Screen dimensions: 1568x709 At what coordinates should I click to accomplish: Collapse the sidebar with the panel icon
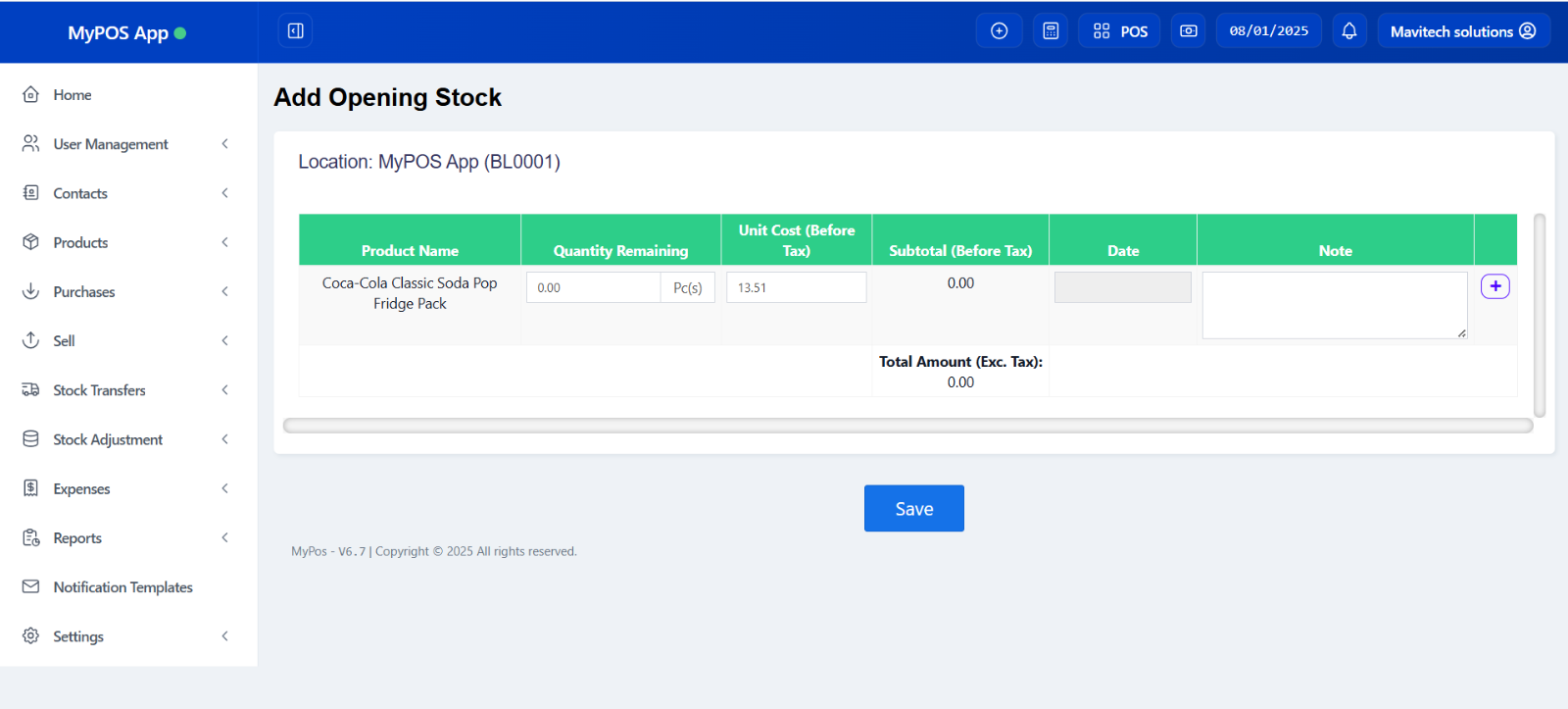[295, 31]
